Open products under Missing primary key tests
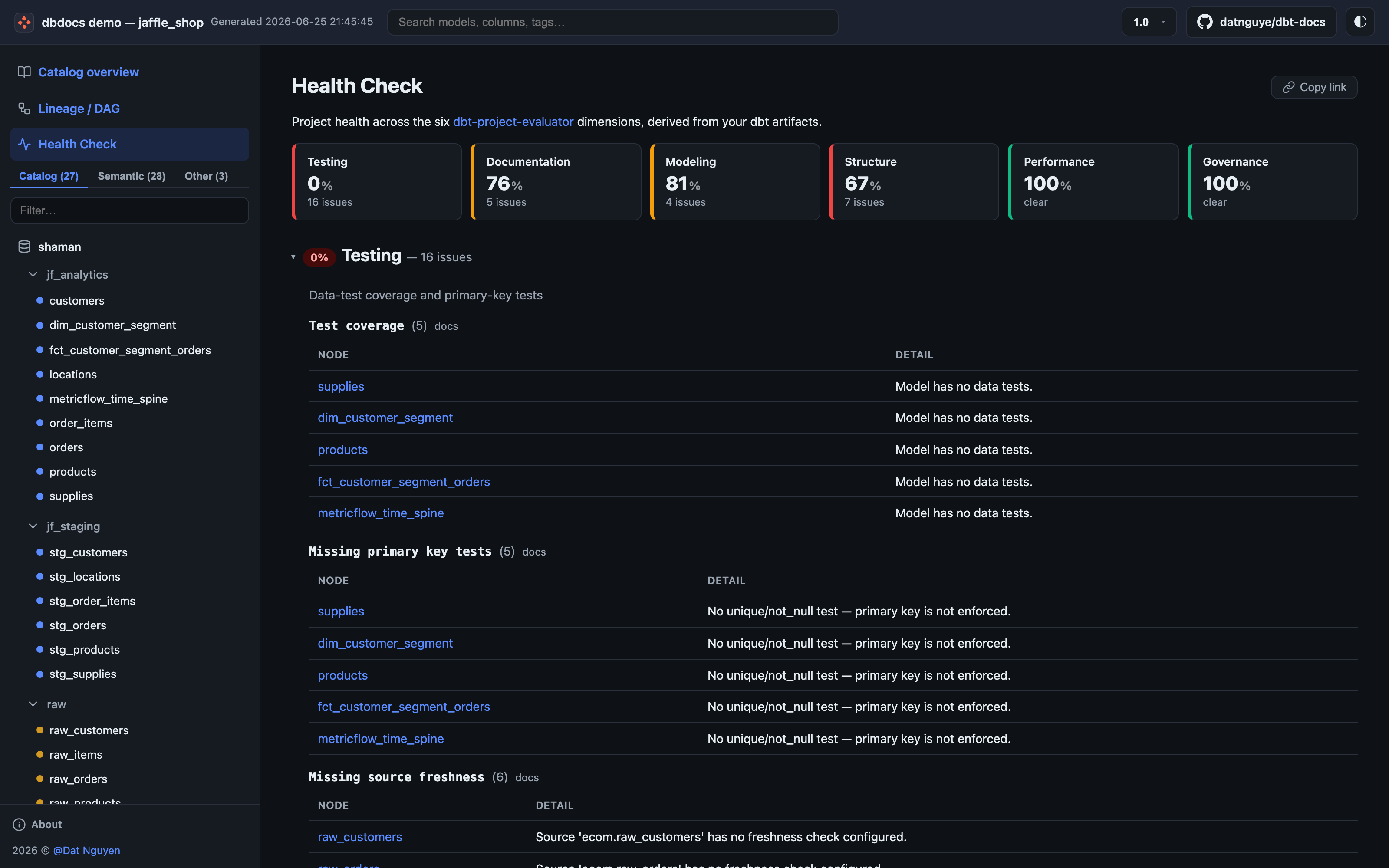Viewport: 1389px width, 868px height. [342, 676]
